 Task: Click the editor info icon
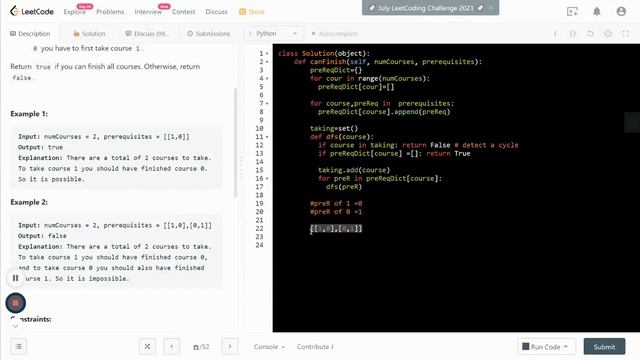[x=555, y=33]
